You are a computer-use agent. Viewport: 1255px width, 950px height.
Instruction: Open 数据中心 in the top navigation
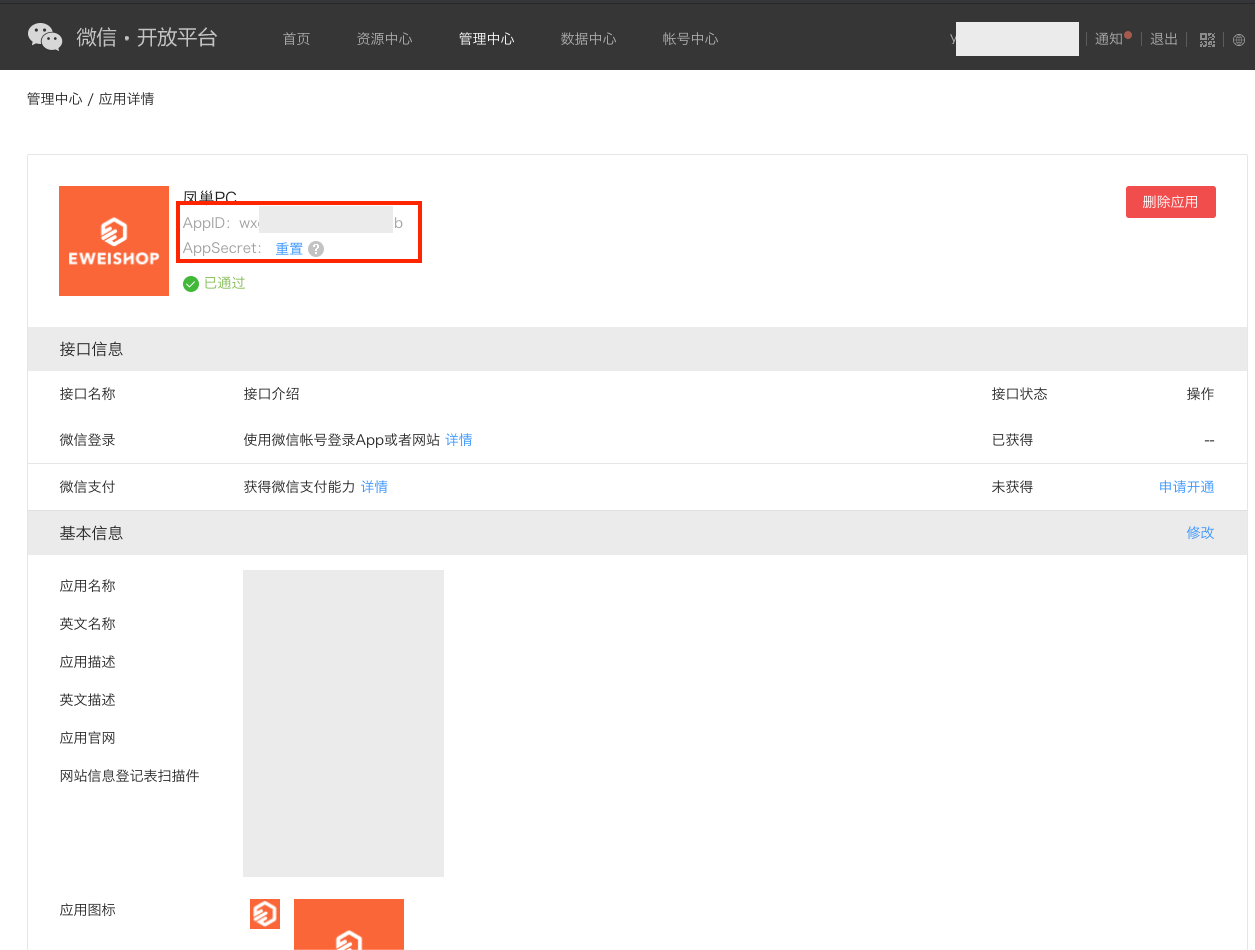(589, 39)
